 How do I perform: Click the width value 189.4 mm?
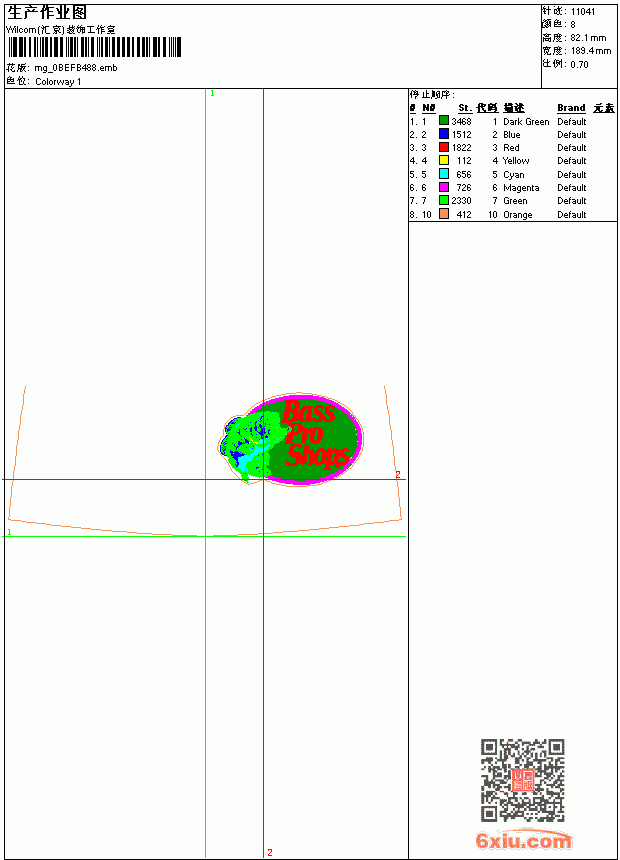click(x=590, y=51)
